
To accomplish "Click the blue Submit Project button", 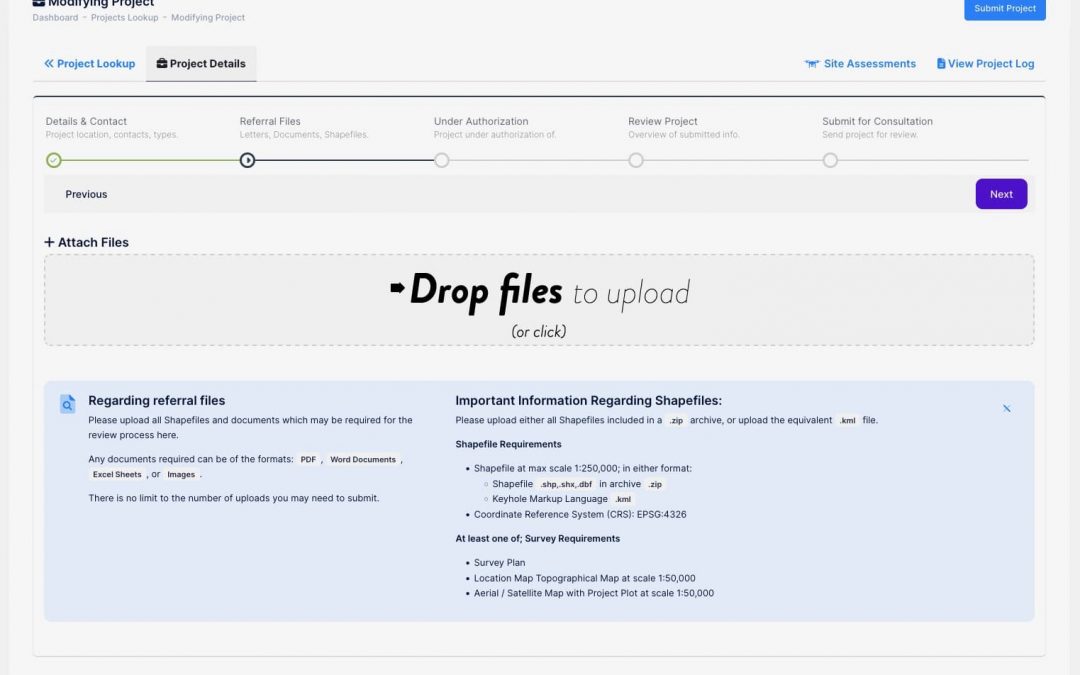I will [x=1004, y=9].
